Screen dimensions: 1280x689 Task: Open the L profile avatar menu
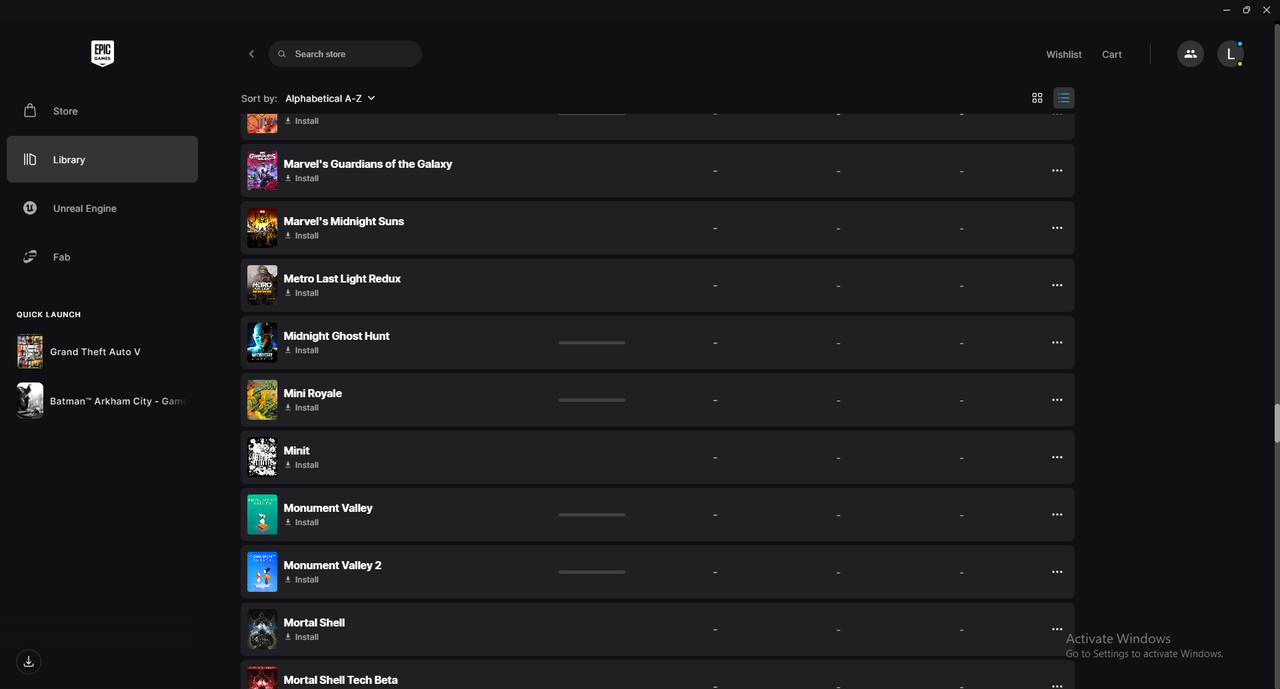click(x=1230, y=54)
